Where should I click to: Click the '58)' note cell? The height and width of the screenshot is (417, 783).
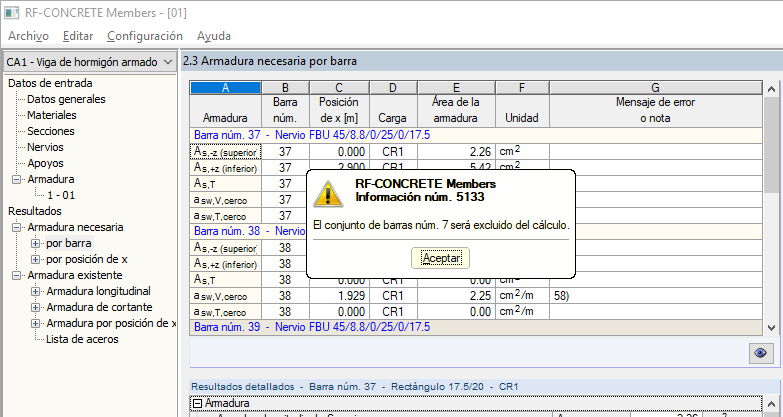656,296
